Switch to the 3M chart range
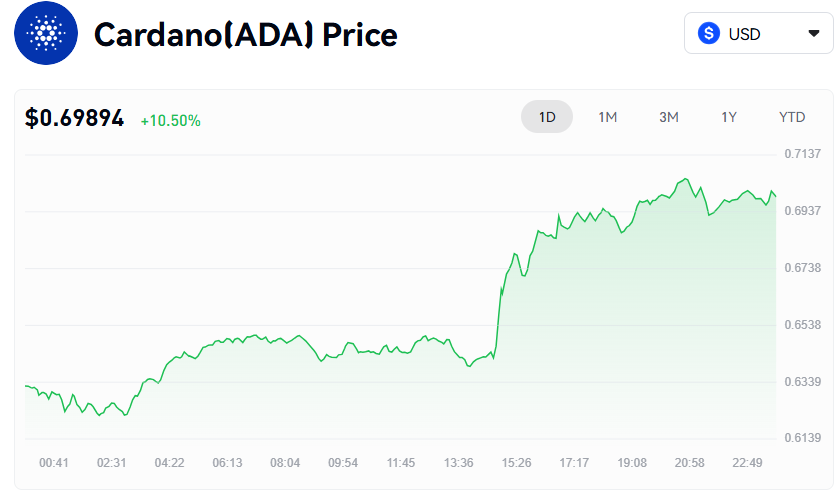 pos(669,117)
